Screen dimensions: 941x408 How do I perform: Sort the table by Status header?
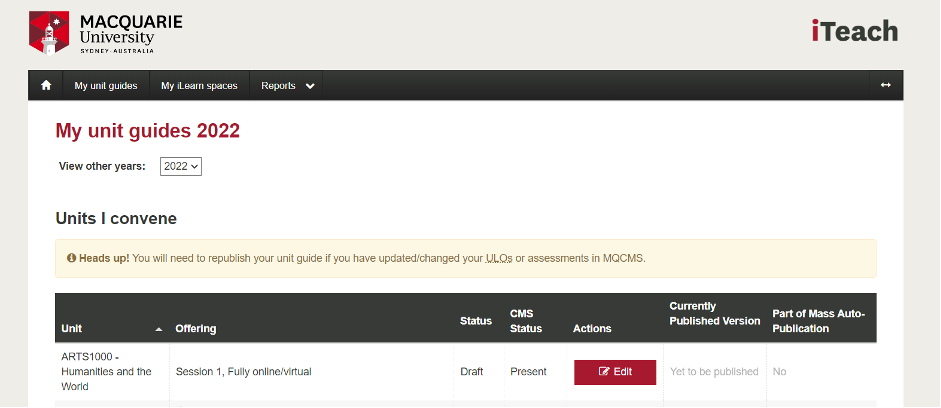coord(476,321)
